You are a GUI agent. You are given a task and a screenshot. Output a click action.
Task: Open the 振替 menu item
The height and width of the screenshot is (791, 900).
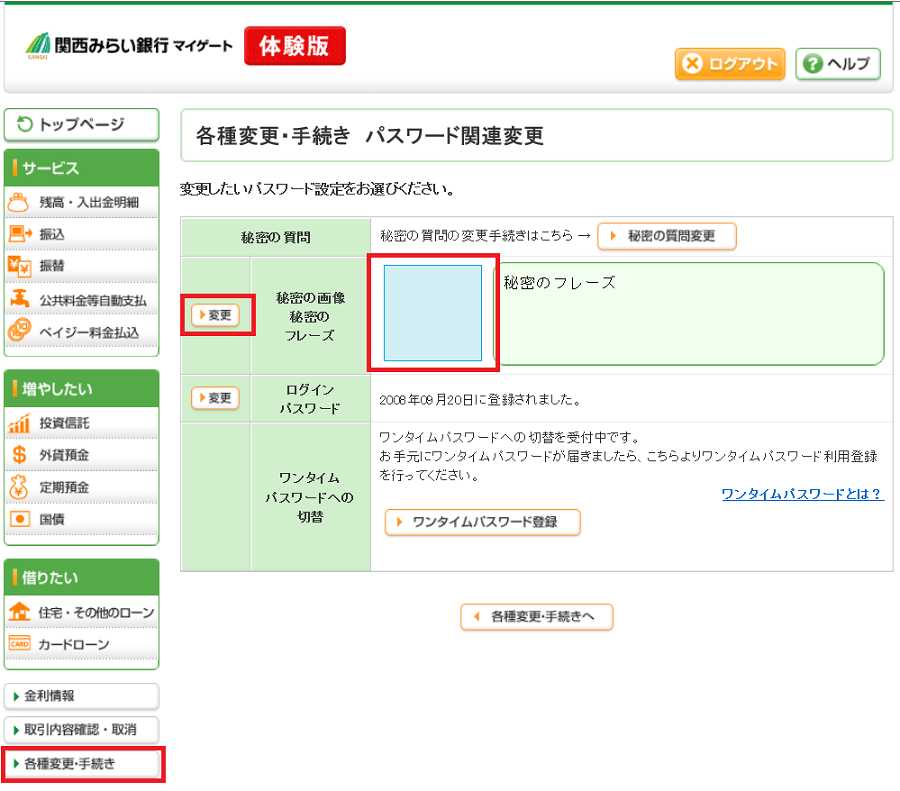[82, 266]
